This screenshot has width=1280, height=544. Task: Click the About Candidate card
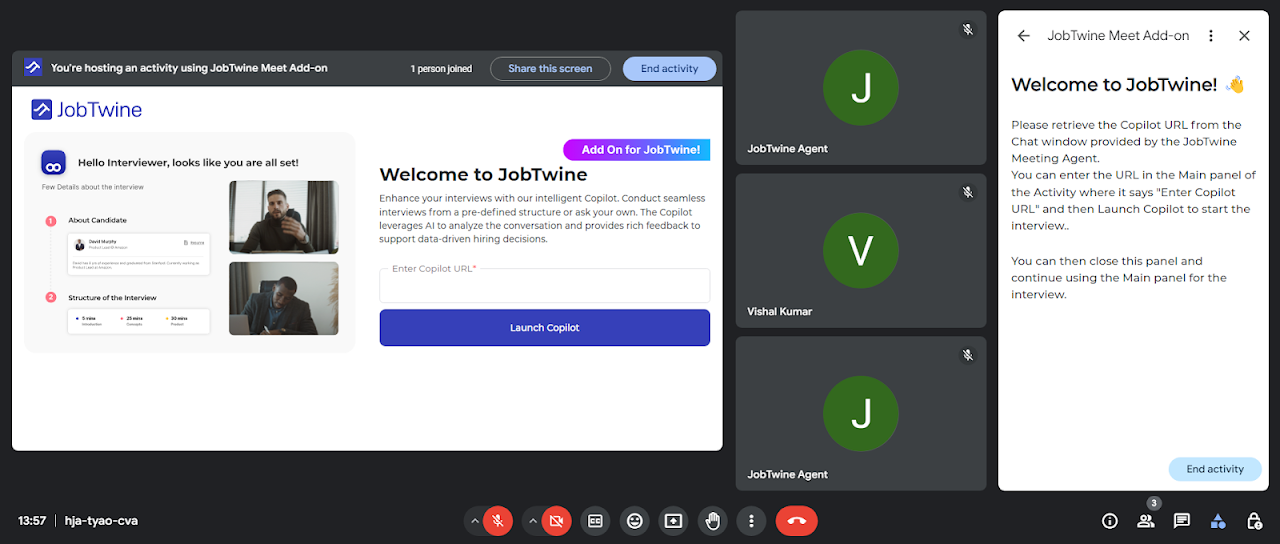click(139, 255)
